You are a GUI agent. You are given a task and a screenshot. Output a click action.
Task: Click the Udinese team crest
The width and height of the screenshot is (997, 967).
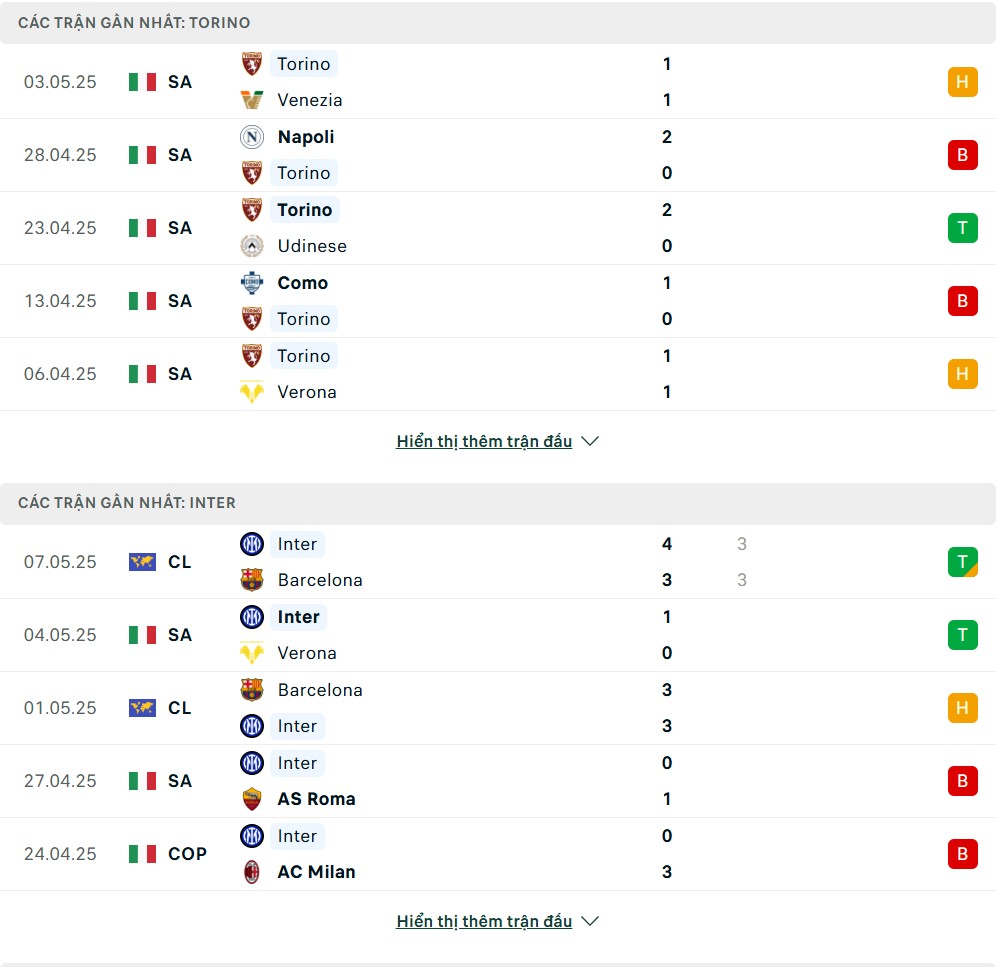252,246
